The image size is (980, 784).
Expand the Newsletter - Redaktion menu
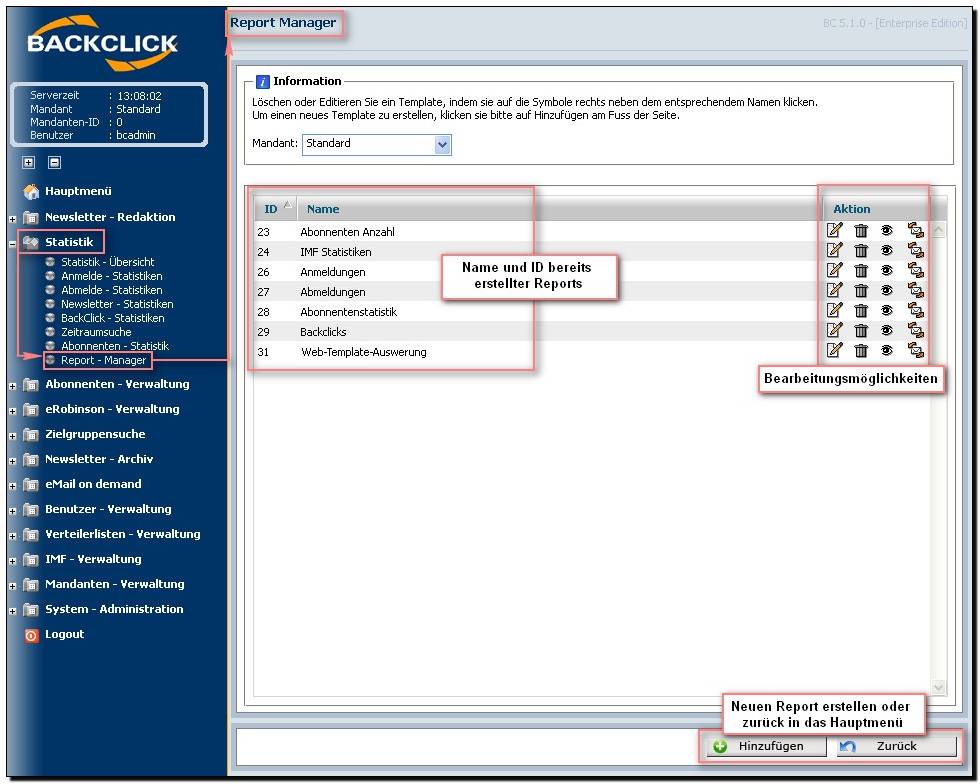13,218
